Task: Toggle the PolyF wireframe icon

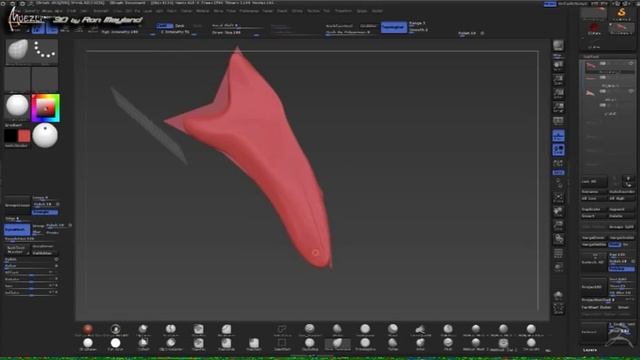Action: click(558, 253)
